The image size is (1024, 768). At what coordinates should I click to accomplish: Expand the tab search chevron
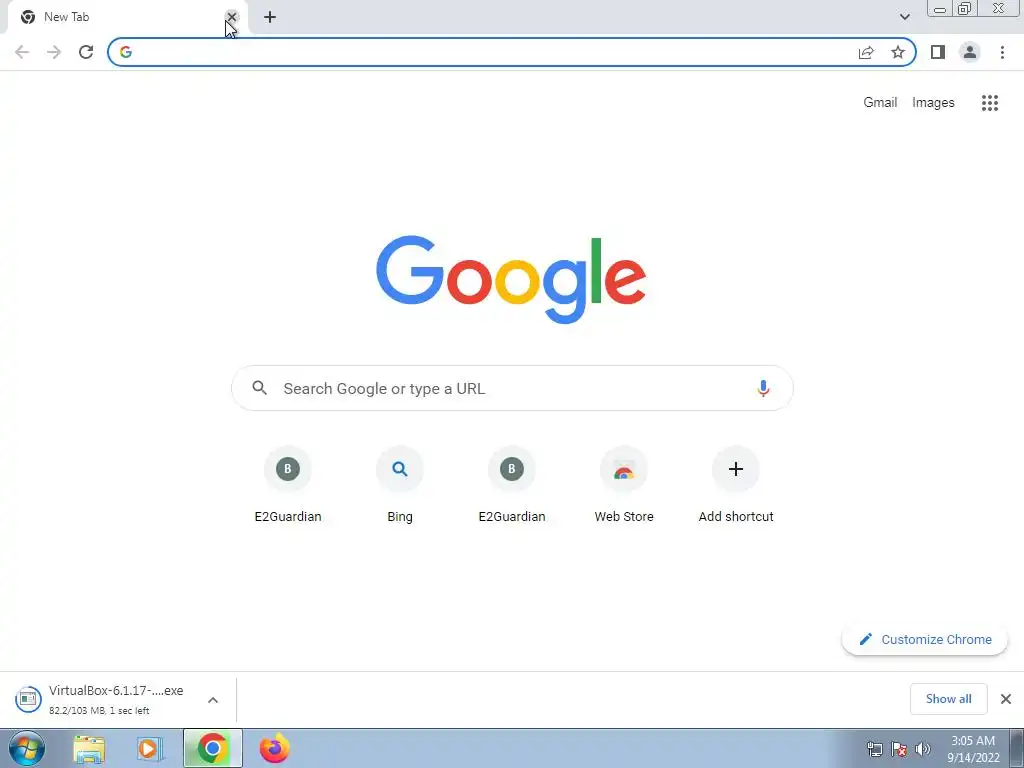904,17
